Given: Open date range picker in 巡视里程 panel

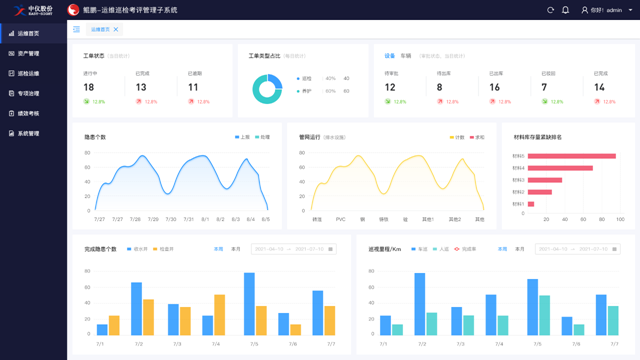Looking at the screenshot, I should point(578,249).
